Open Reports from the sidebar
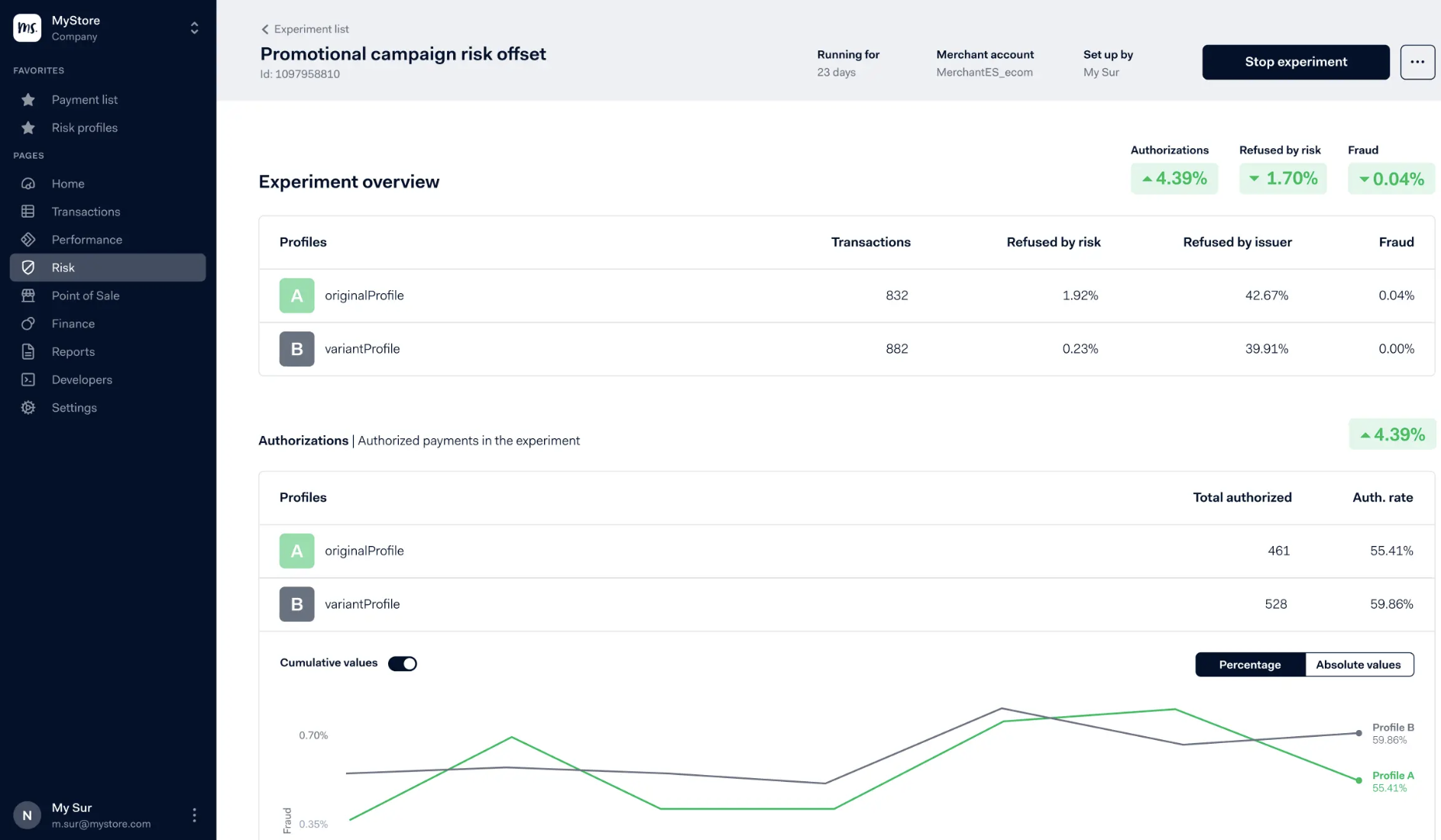 click(28, 351)
